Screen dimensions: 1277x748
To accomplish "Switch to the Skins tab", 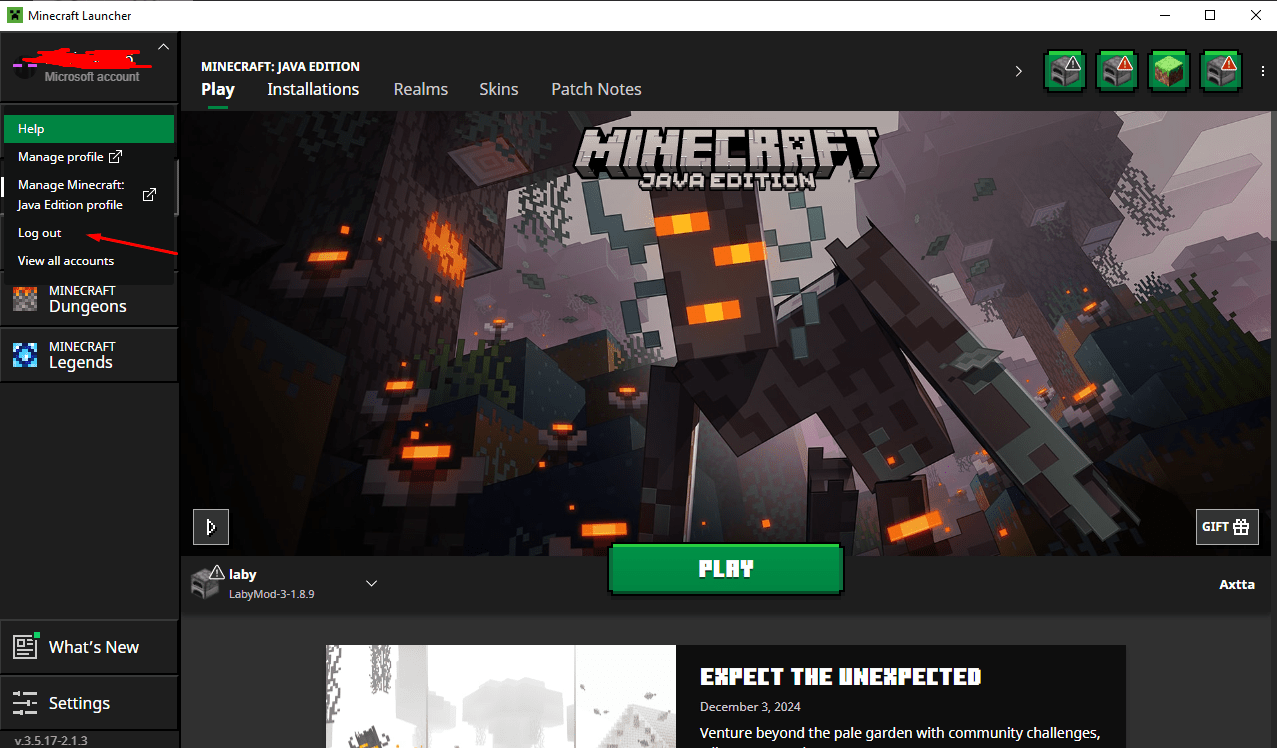I will [x=499, y=89].
